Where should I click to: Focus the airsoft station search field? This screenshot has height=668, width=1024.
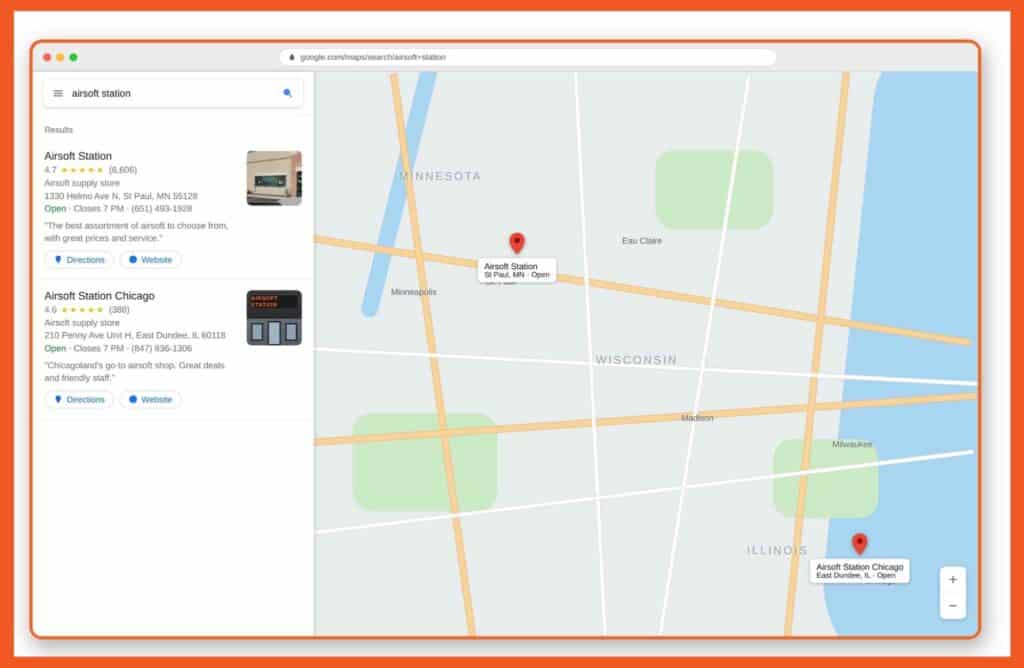(x=173, y=93)
